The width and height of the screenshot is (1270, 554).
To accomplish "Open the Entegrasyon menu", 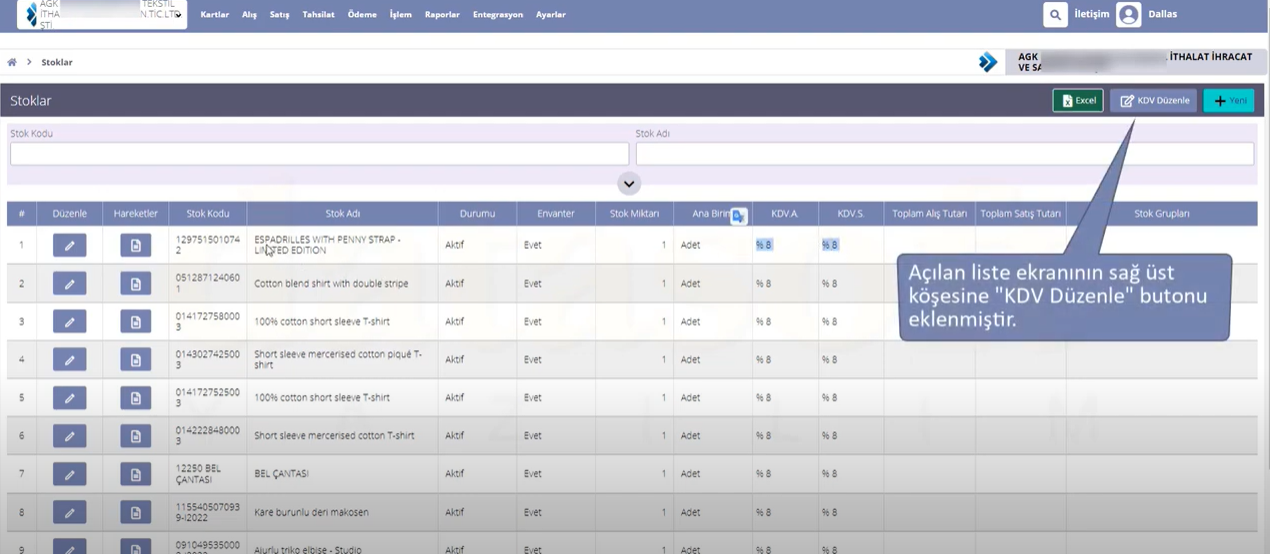I will point(498,15).
